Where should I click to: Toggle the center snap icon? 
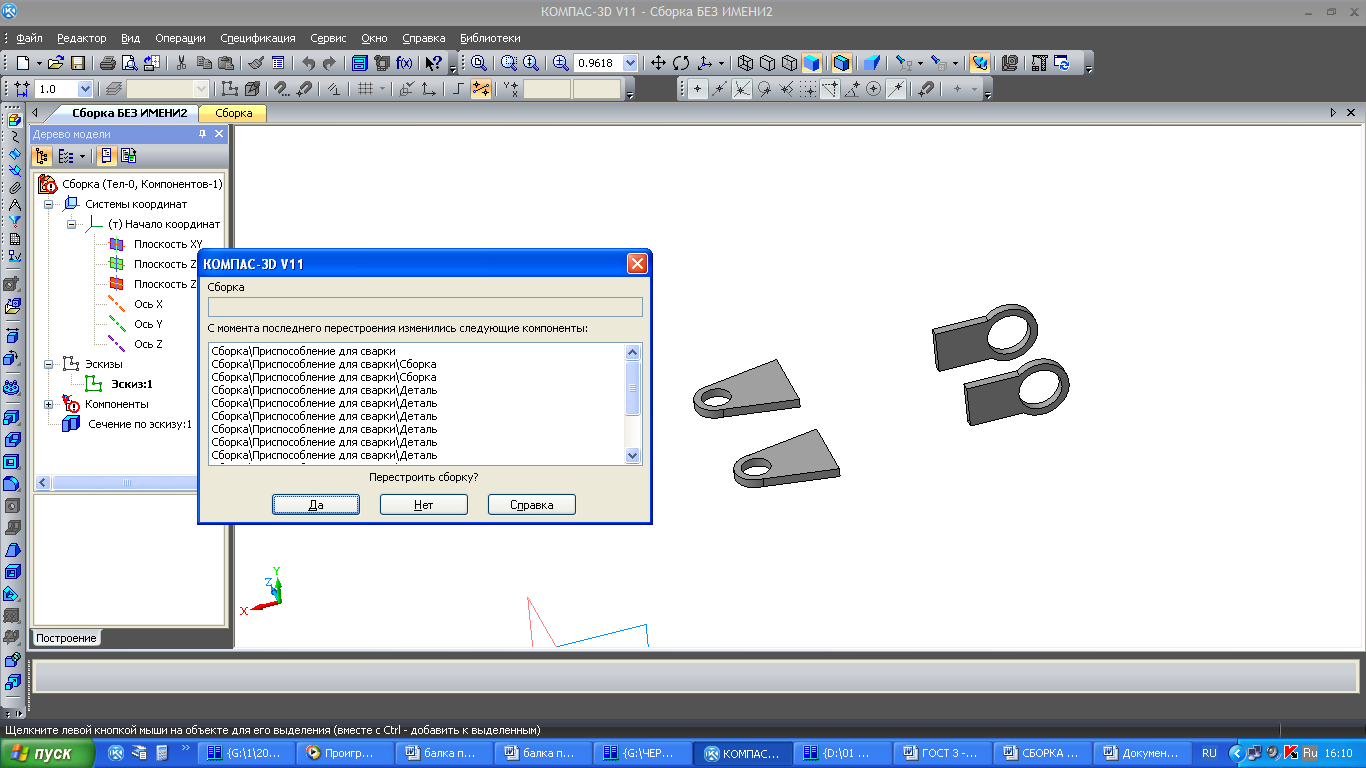pyautogui.click(x=873, y=89)
